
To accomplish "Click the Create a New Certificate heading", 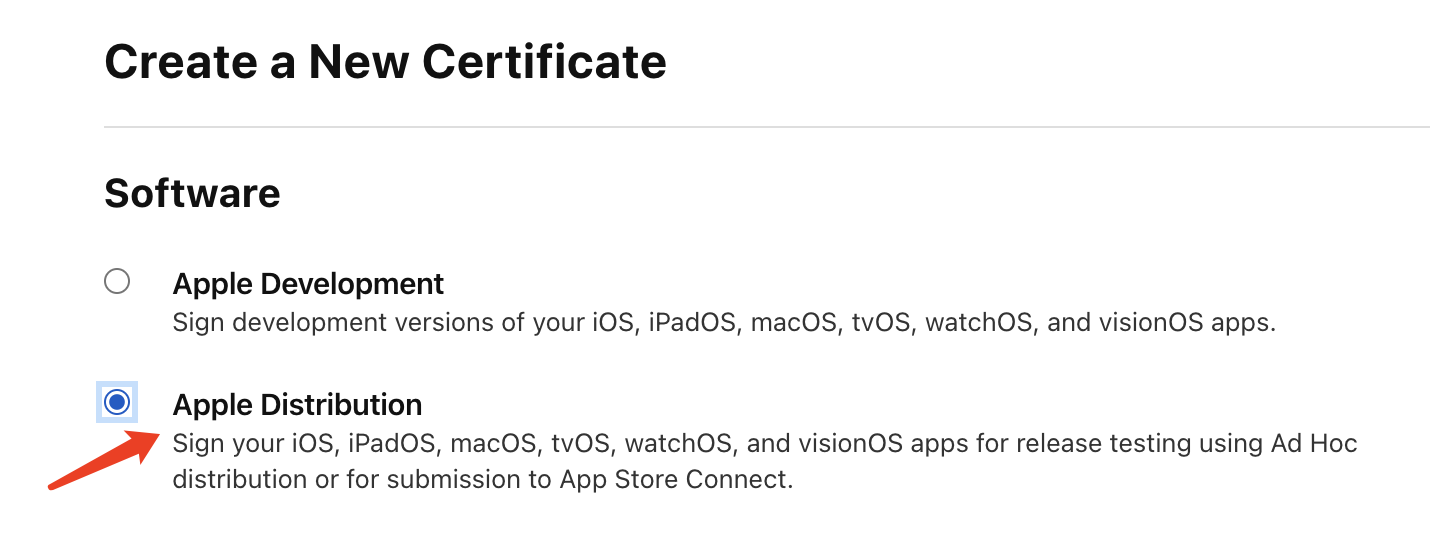I will click(385, 62).
